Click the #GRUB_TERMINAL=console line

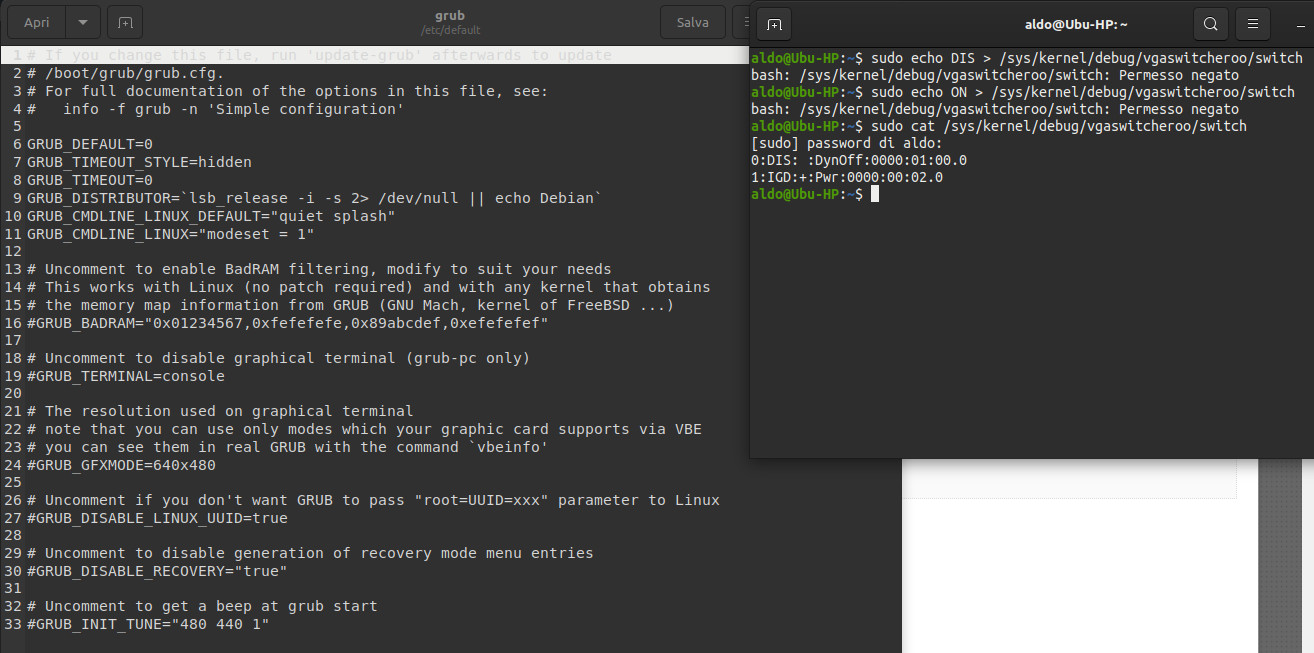tap(126, 376)
